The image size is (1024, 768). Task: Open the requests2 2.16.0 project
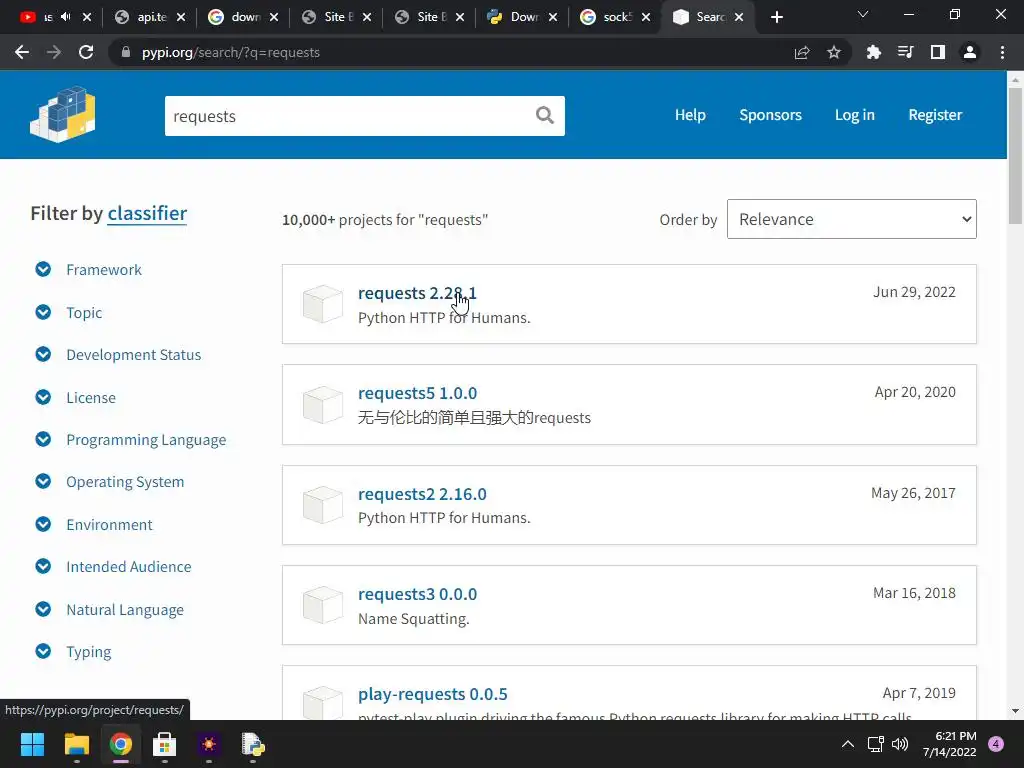[422, 494]
